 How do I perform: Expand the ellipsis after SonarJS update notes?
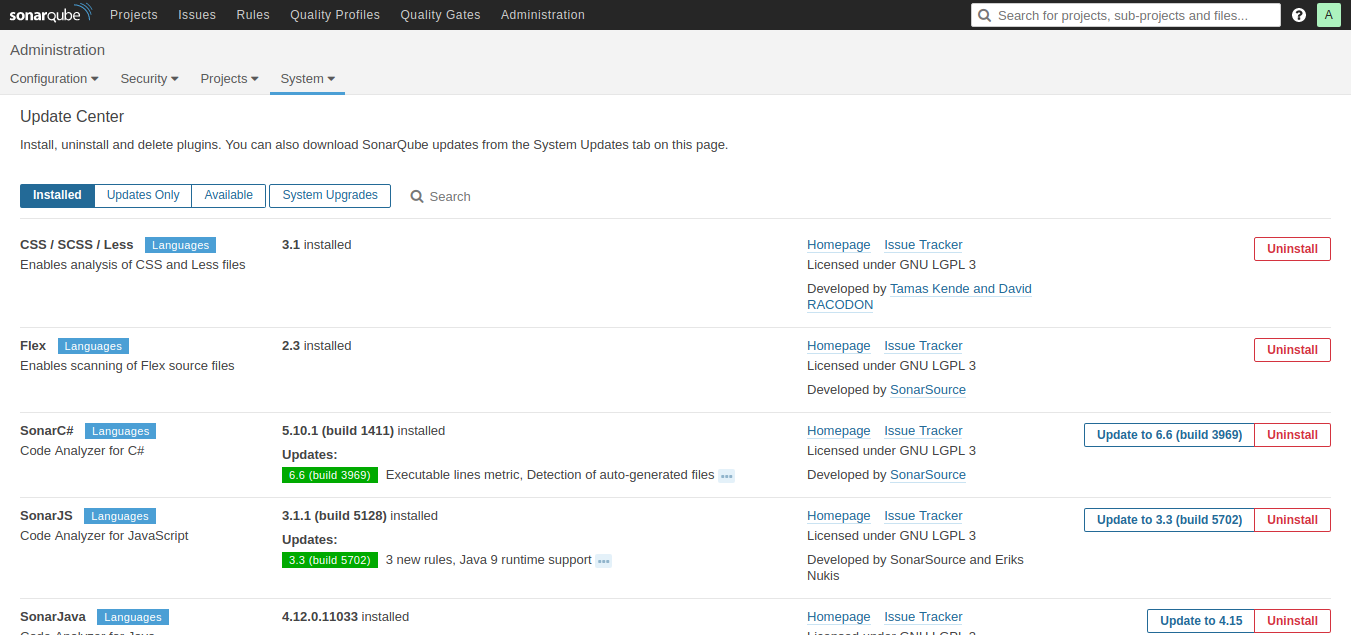coord(603,560)
